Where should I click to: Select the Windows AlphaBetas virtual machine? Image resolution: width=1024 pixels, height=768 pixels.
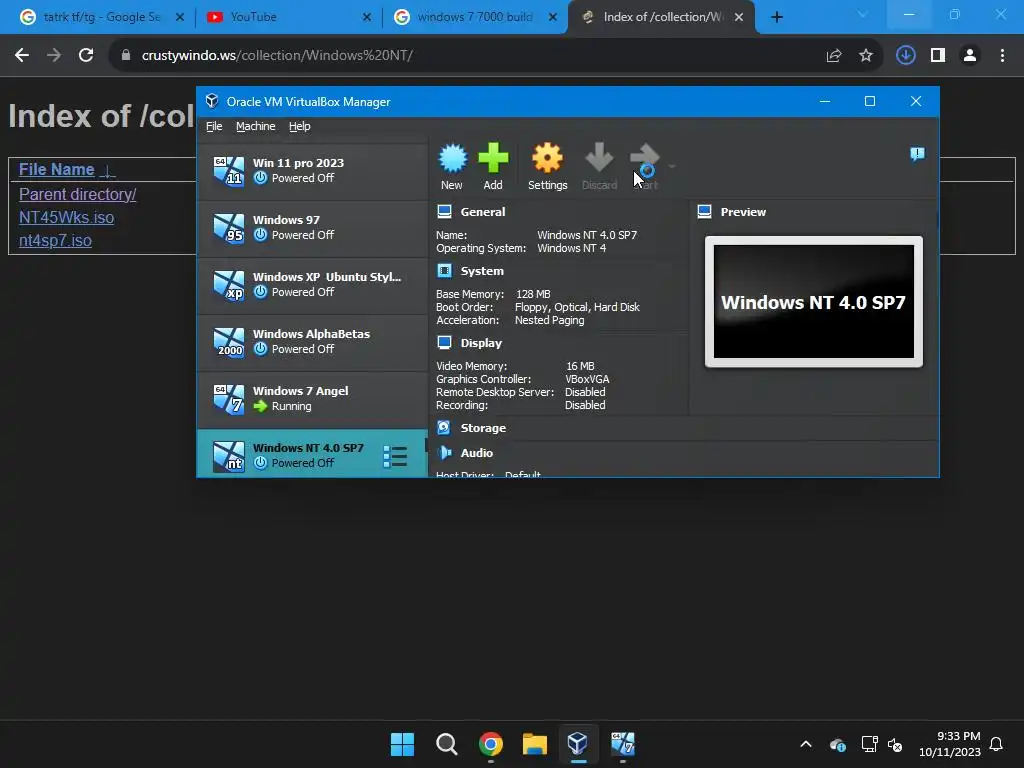coord(312,342)
